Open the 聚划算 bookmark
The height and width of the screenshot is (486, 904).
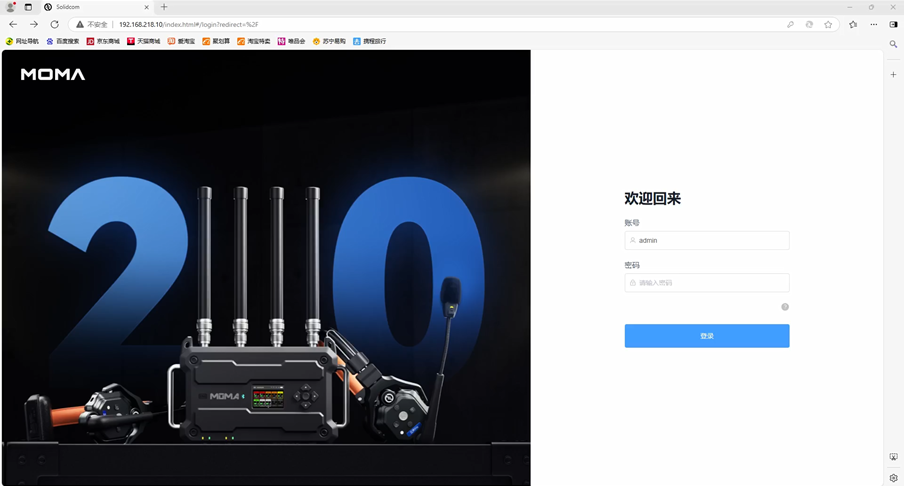(x=216, y=42)
